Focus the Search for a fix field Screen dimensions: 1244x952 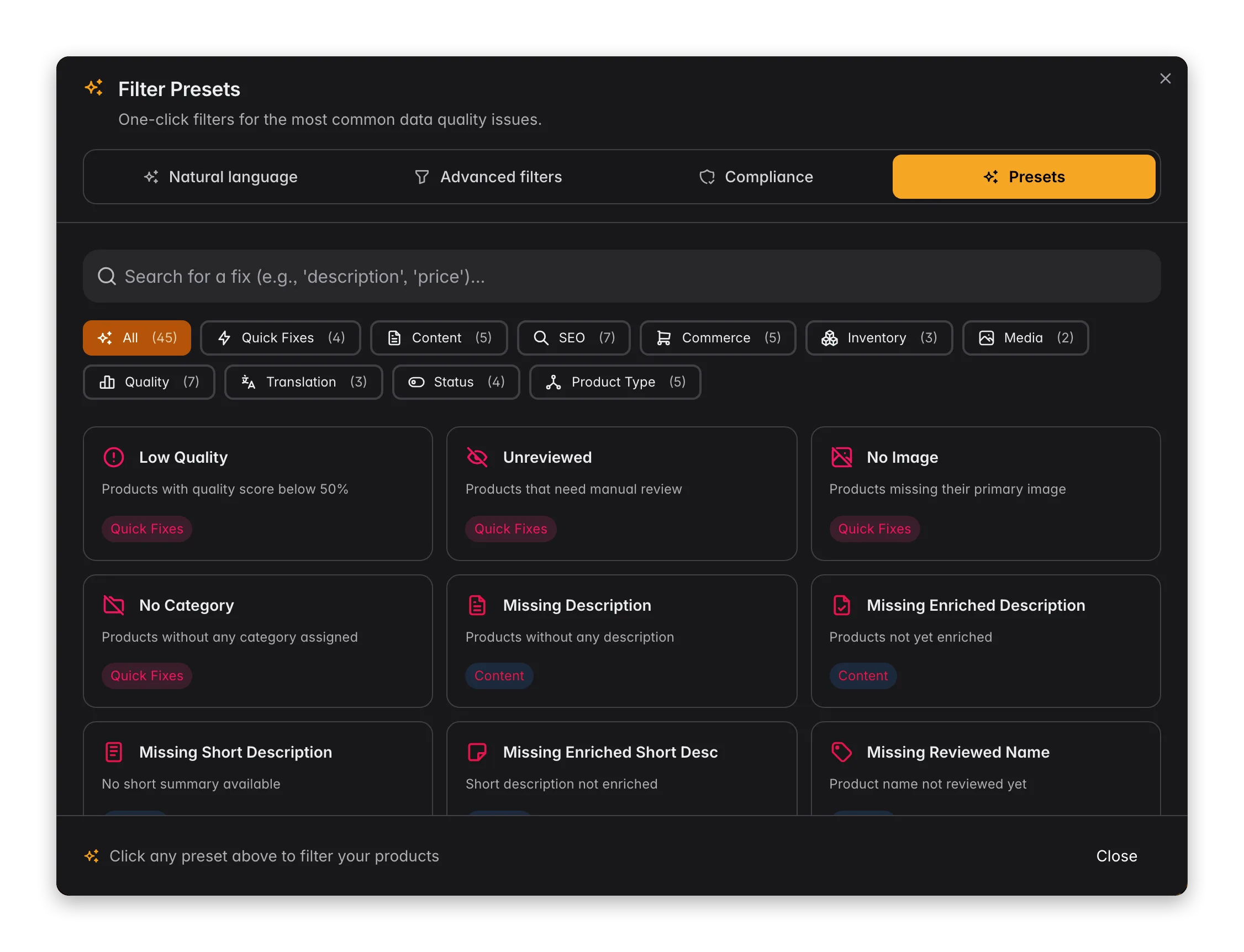click(x=621, y=277)
